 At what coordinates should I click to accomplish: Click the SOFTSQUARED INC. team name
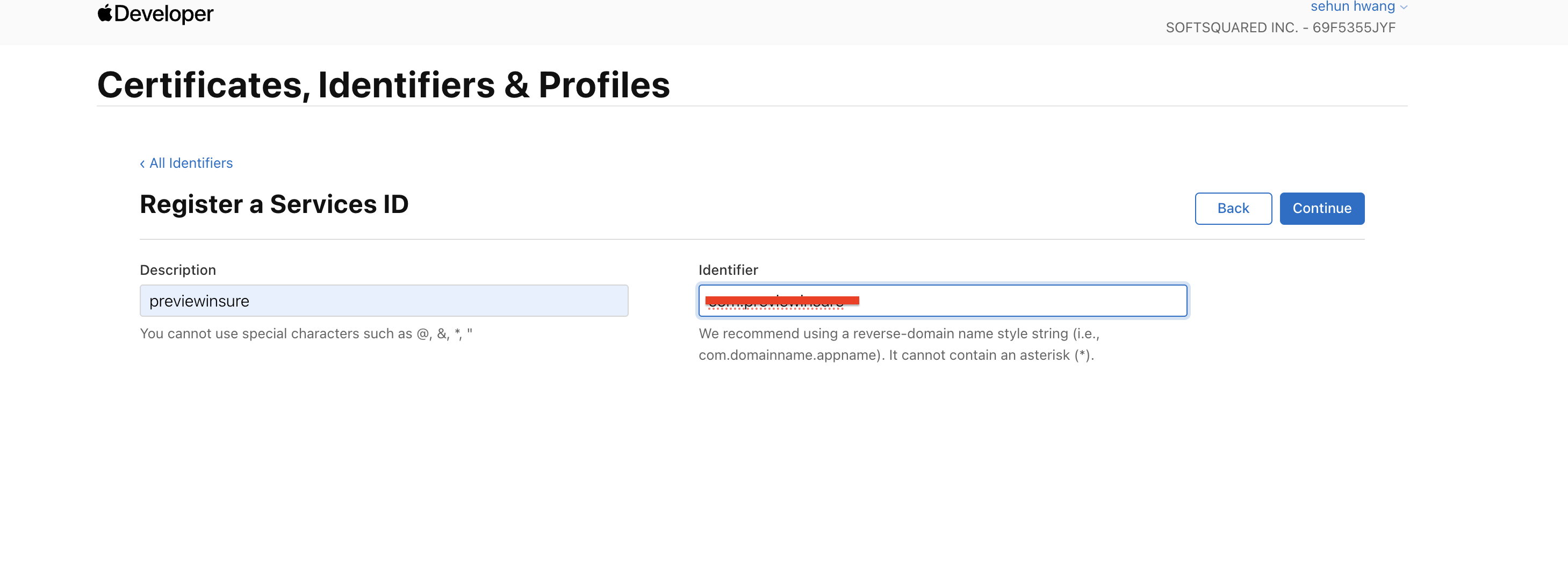(x=1232, y=28)
